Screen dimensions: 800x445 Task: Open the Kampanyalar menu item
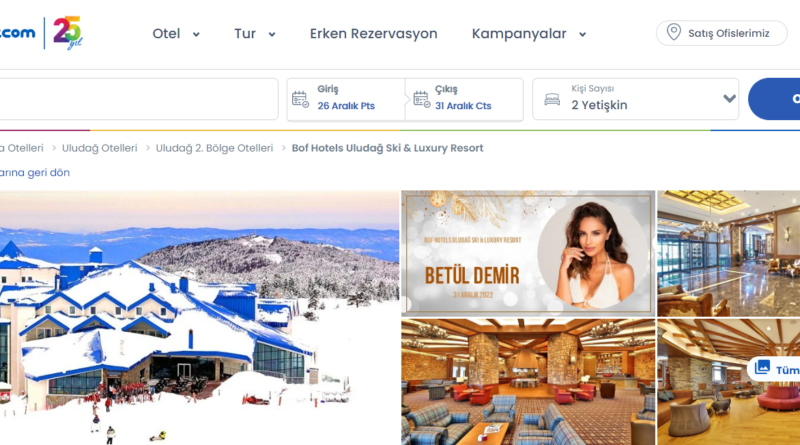point(519,34)
